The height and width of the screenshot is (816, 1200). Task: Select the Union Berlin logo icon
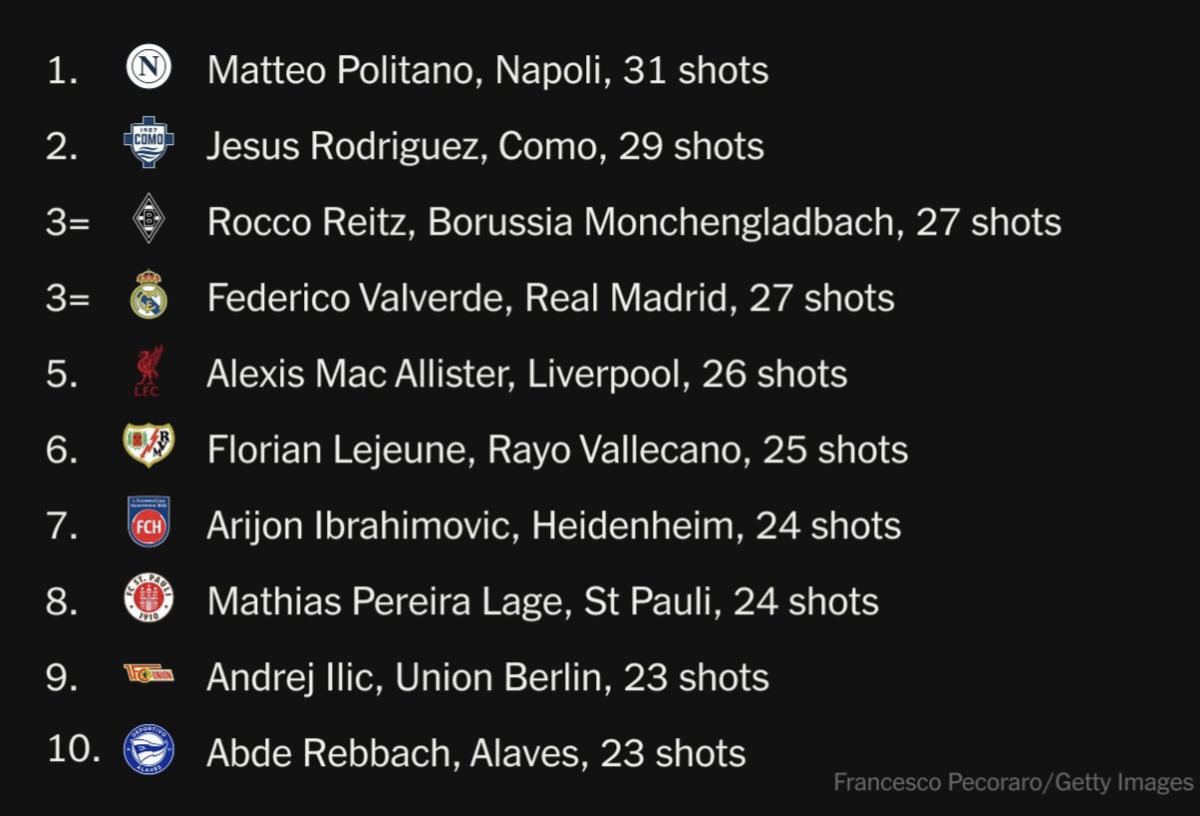[x=149, y=675]
